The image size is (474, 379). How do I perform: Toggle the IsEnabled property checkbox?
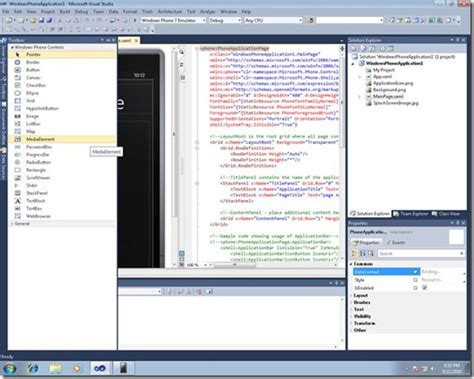pyautogui.click(x=424, y=288)
